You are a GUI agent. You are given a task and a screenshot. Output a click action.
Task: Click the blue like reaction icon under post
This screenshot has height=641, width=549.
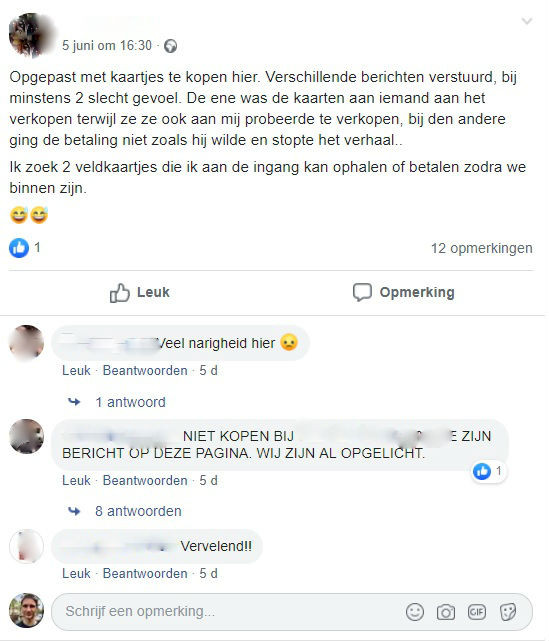tap(19, 248)
